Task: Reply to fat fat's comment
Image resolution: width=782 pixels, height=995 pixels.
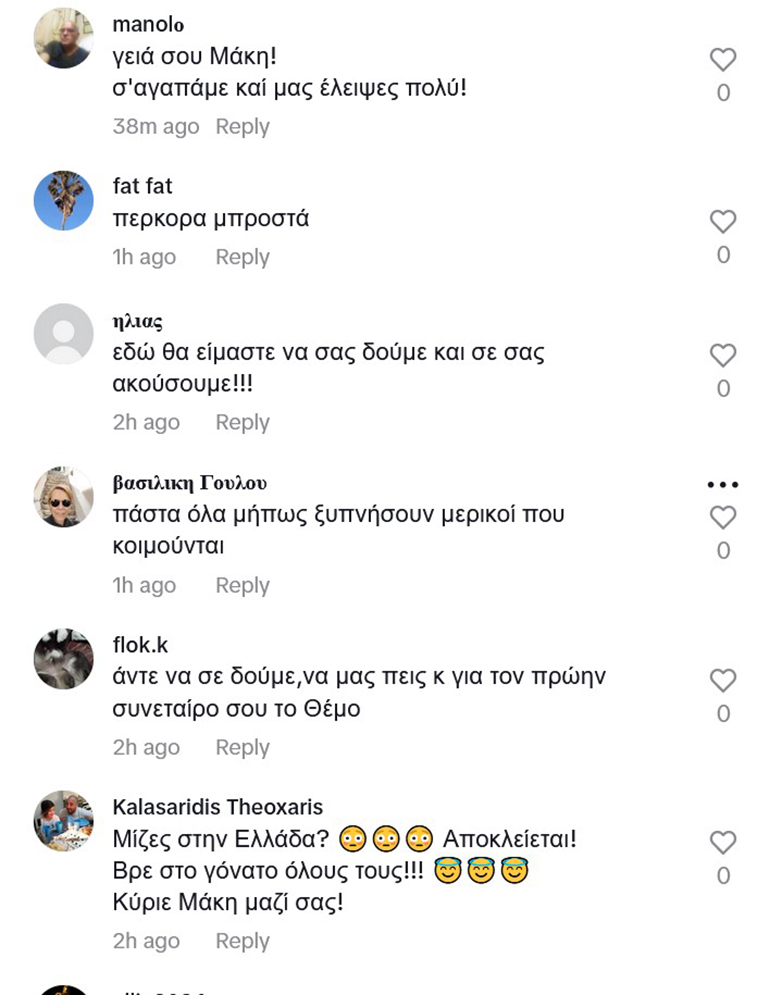Action: [x=243, y=257]
